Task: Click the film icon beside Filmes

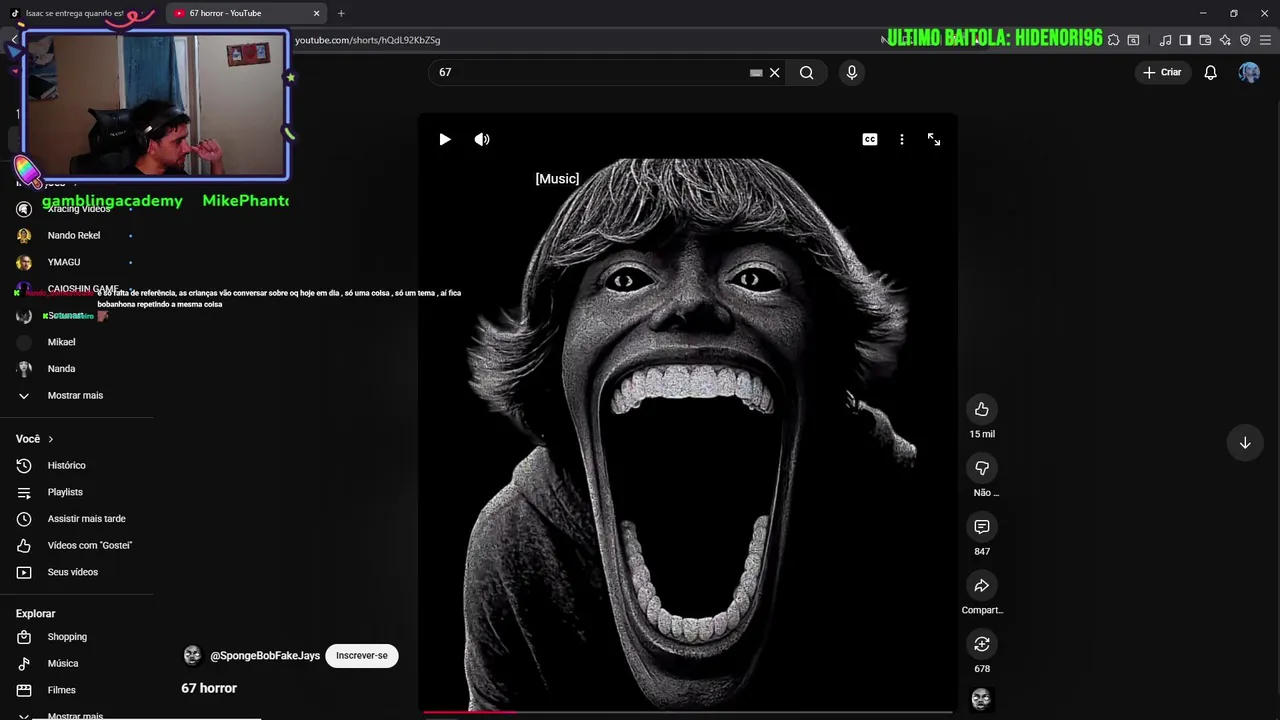Action: point(24,690)
